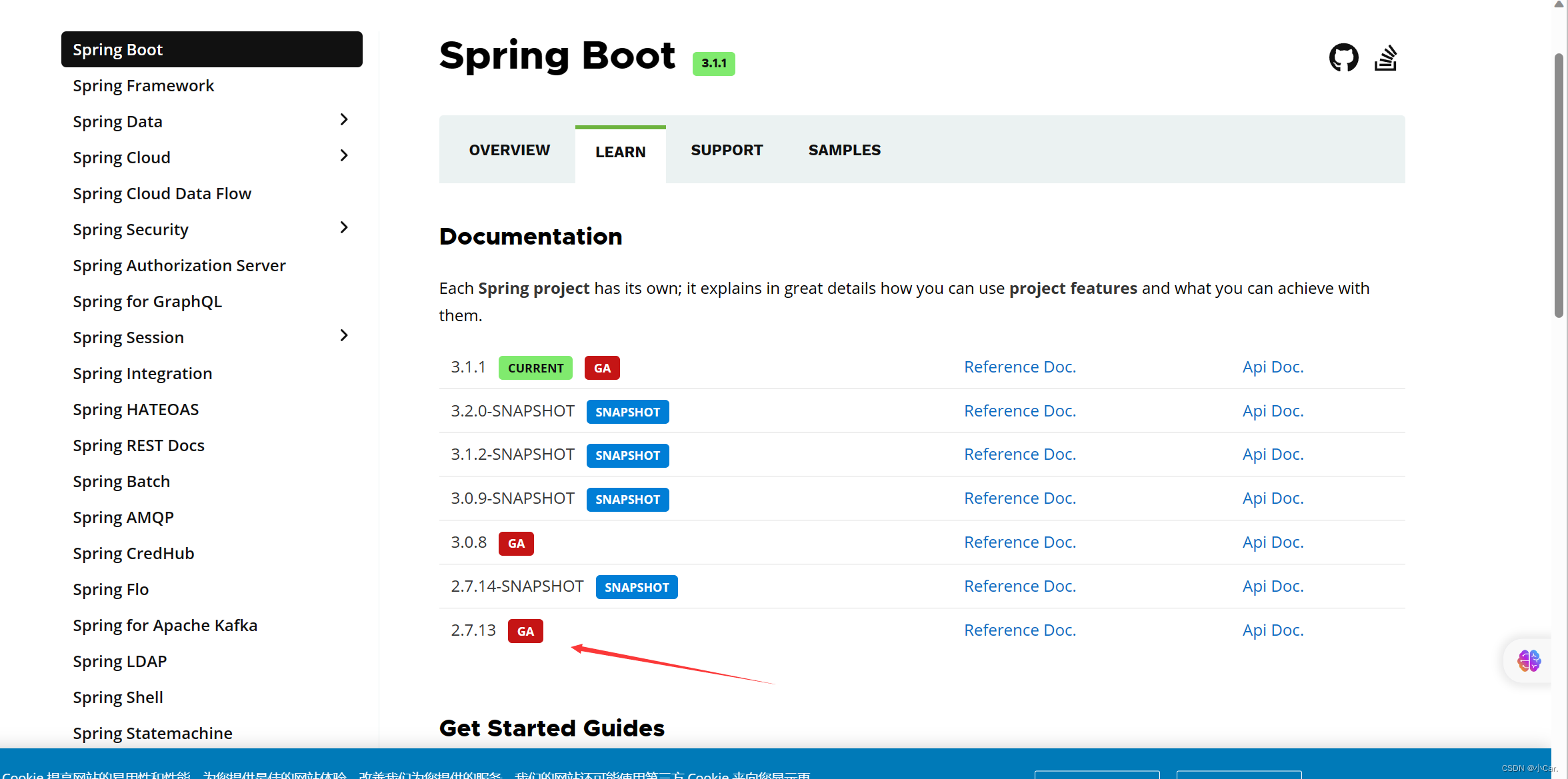Click the green CURRENT badge
This screenshot has height=779, width=1568.
pos(535,368)
